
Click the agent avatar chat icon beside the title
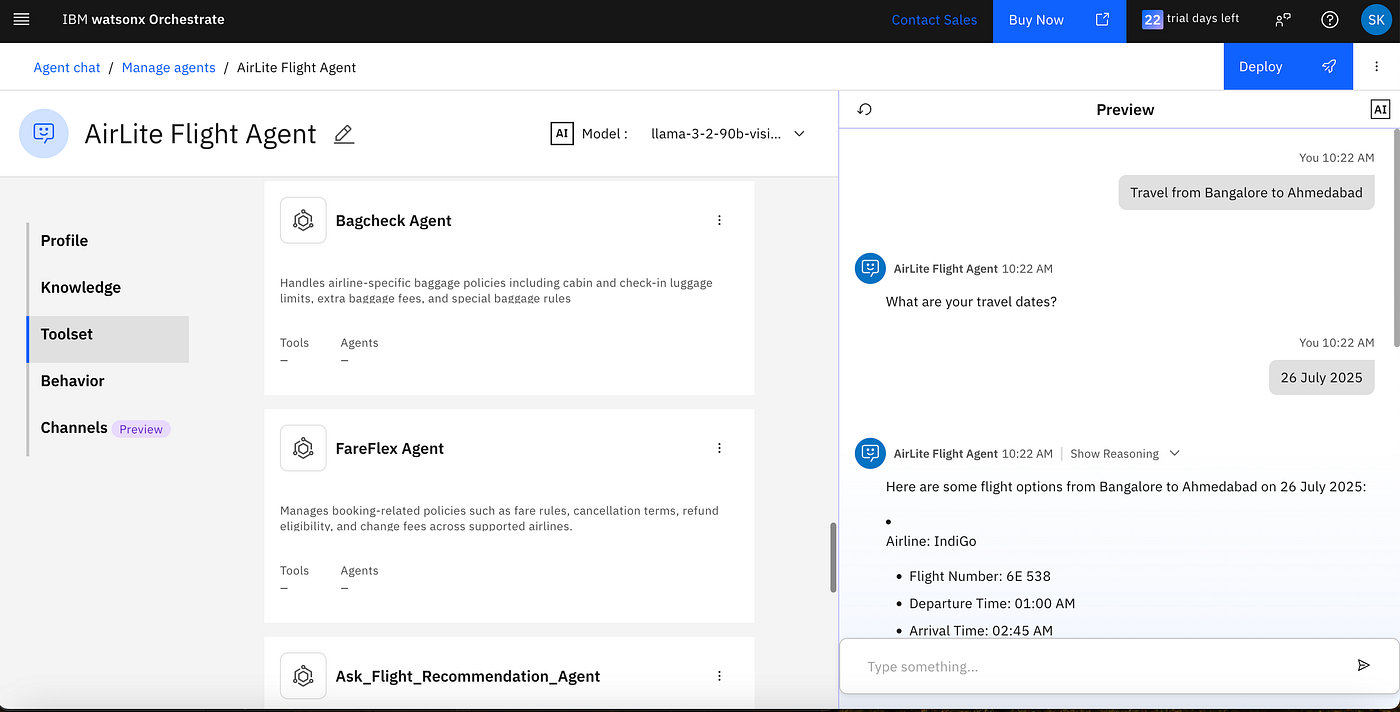44,133
